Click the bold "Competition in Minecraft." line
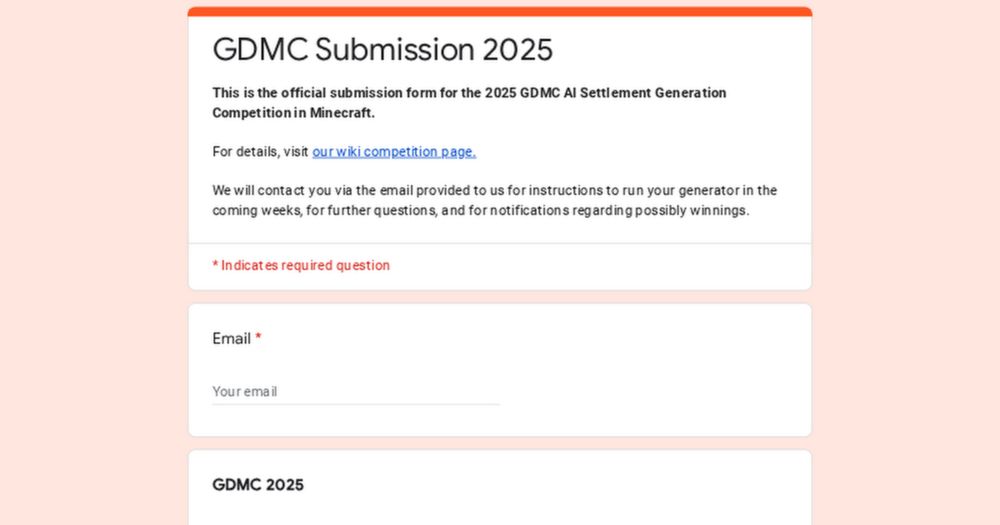 [293, 113]
